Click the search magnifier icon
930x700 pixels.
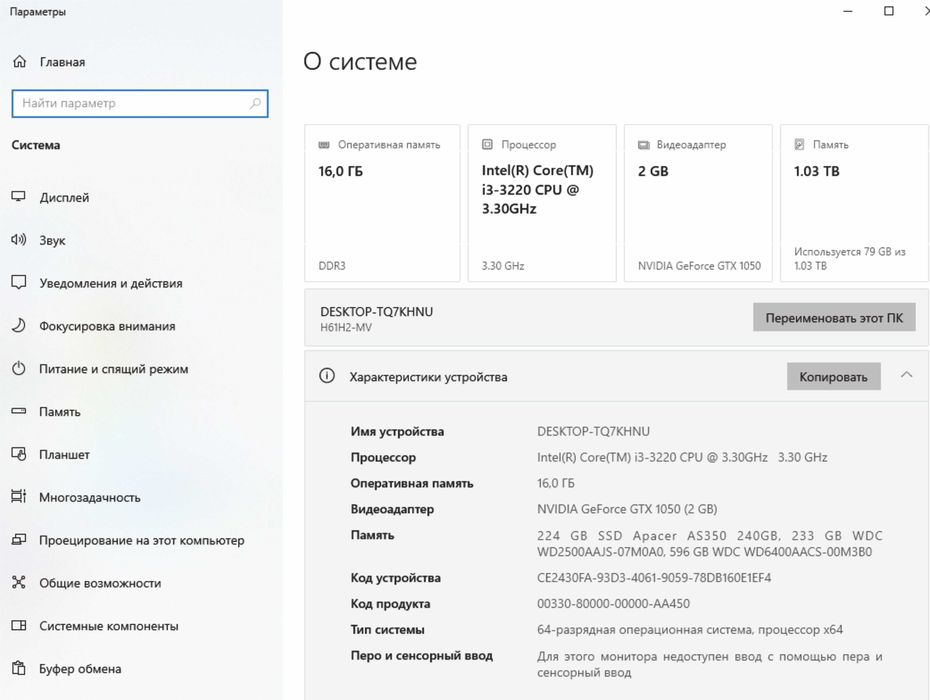[256, 103]
